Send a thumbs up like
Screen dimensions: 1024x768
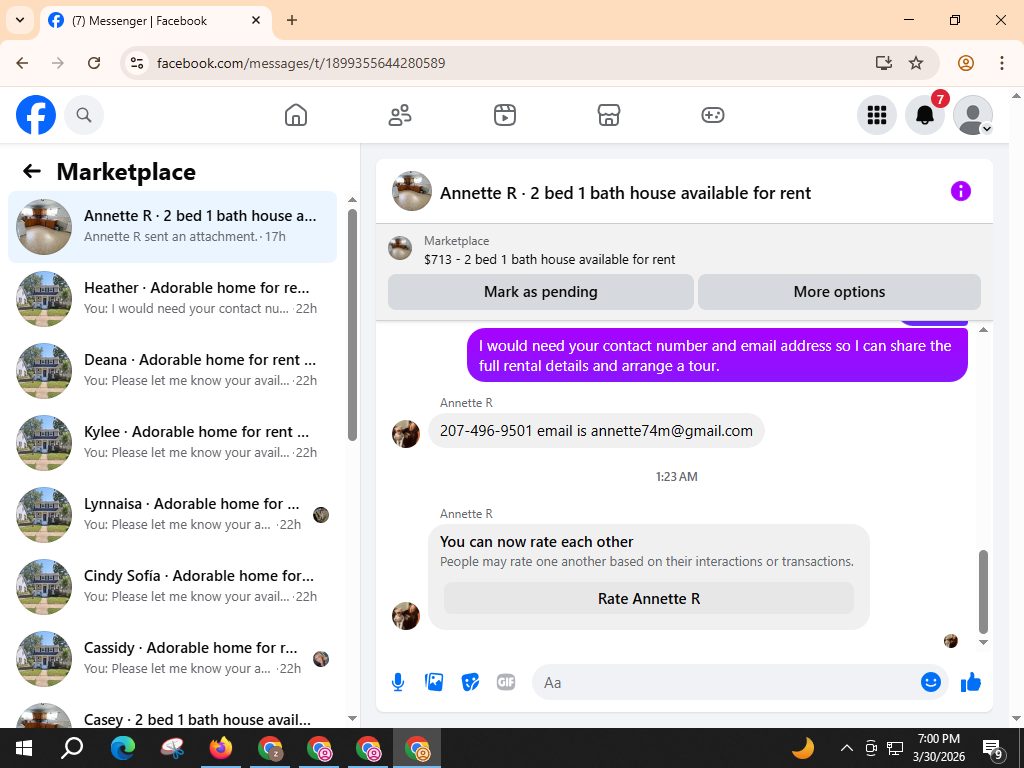(971, 682)
